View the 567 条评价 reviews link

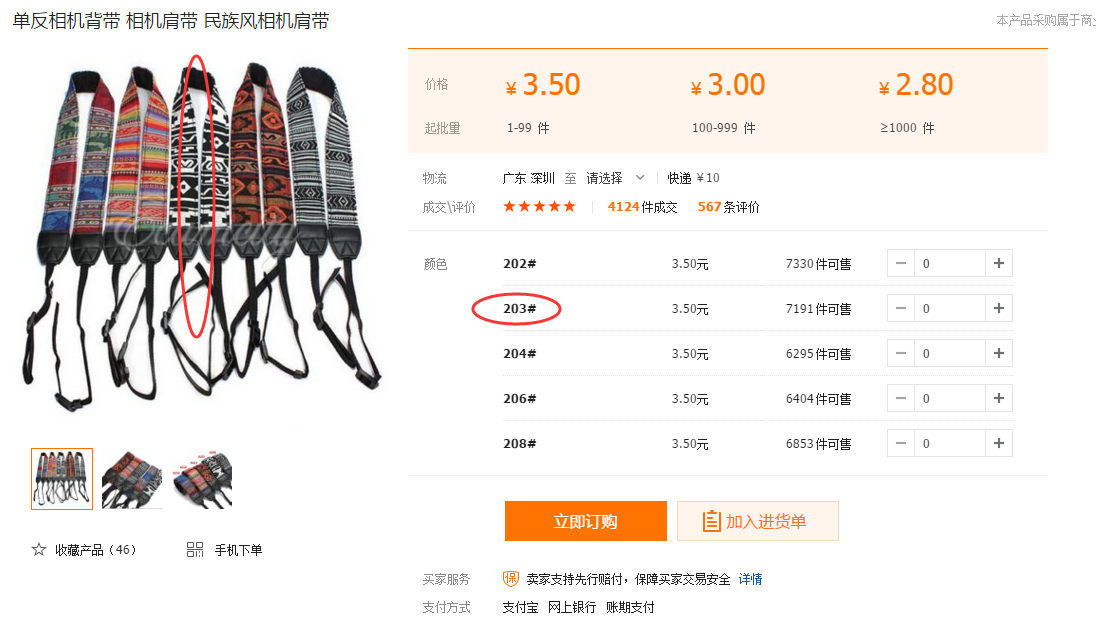(728, 207)
